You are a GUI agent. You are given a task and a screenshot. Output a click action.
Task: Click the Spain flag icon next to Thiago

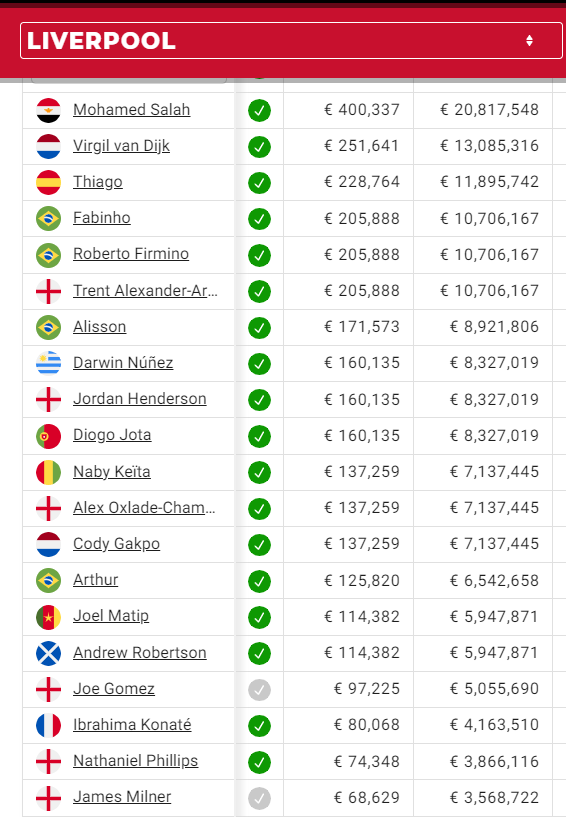[x=48, y=182]
